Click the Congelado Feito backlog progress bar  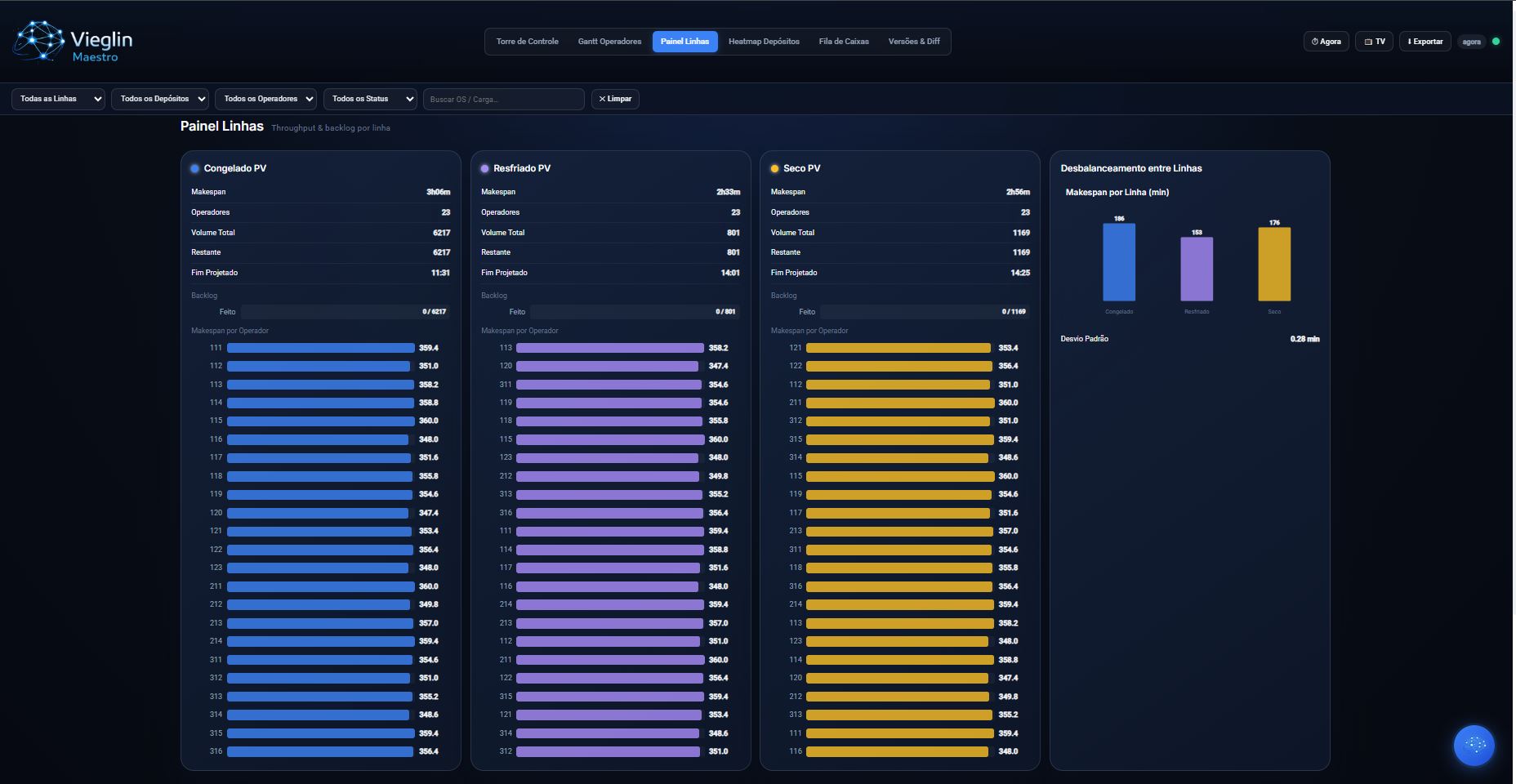(x=345, y=312)
